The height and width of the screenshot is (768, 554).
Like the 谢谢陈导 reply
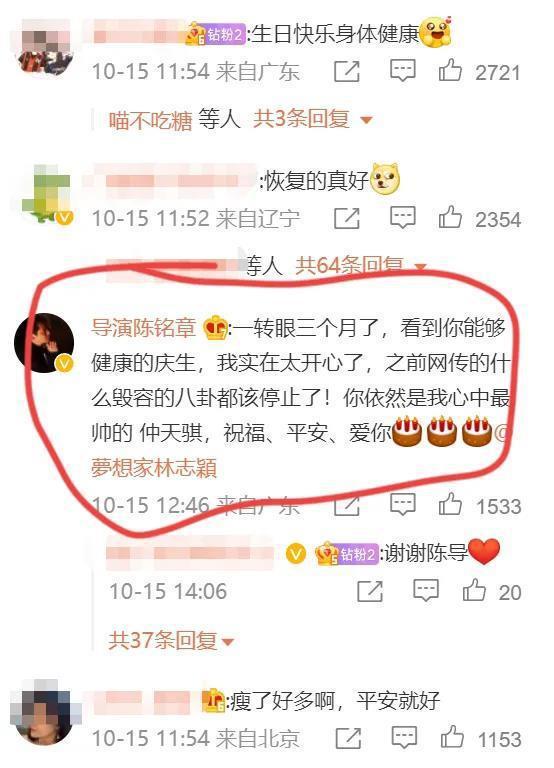(x=474, y=590)
